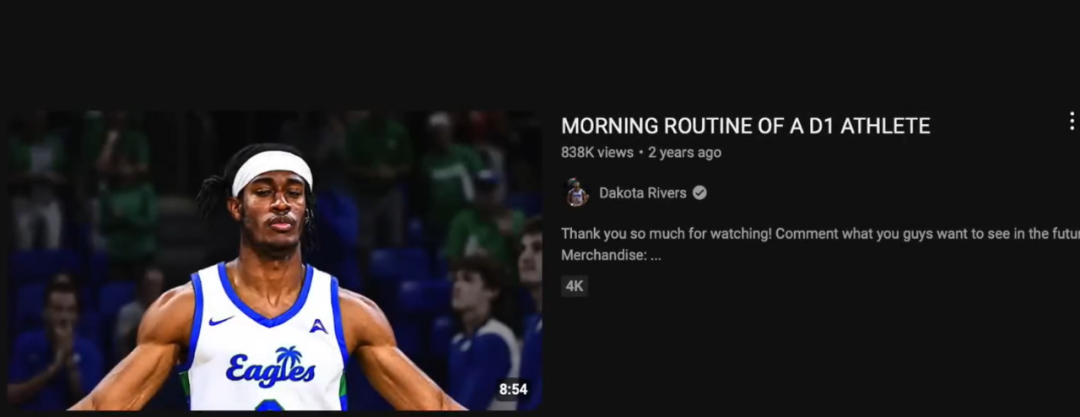
Task: Click the small triangular logo on jersey
Action: 318,325
